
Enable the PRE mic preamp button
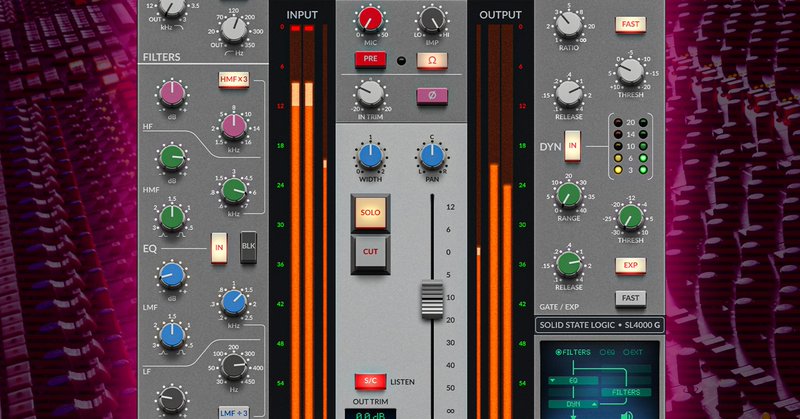click(370, 59)
